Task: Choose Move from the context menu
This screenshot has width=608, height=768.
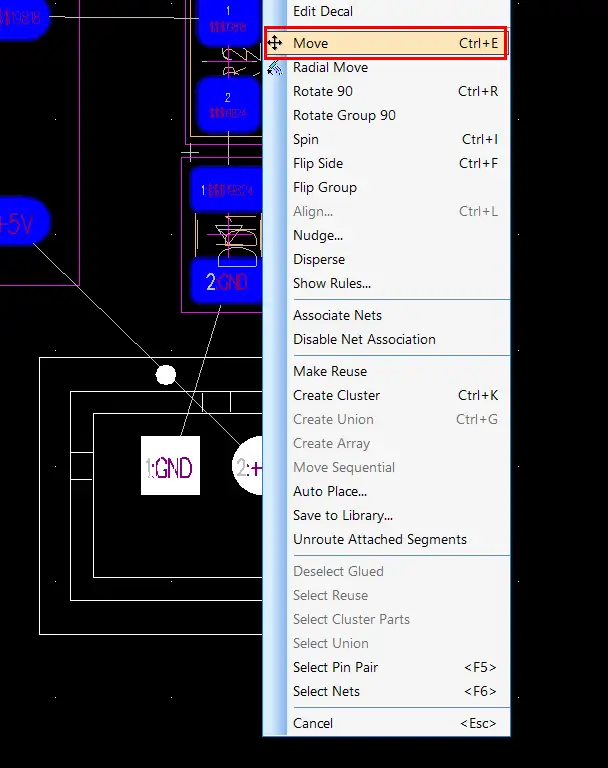Action: click(x=386, y=43)
